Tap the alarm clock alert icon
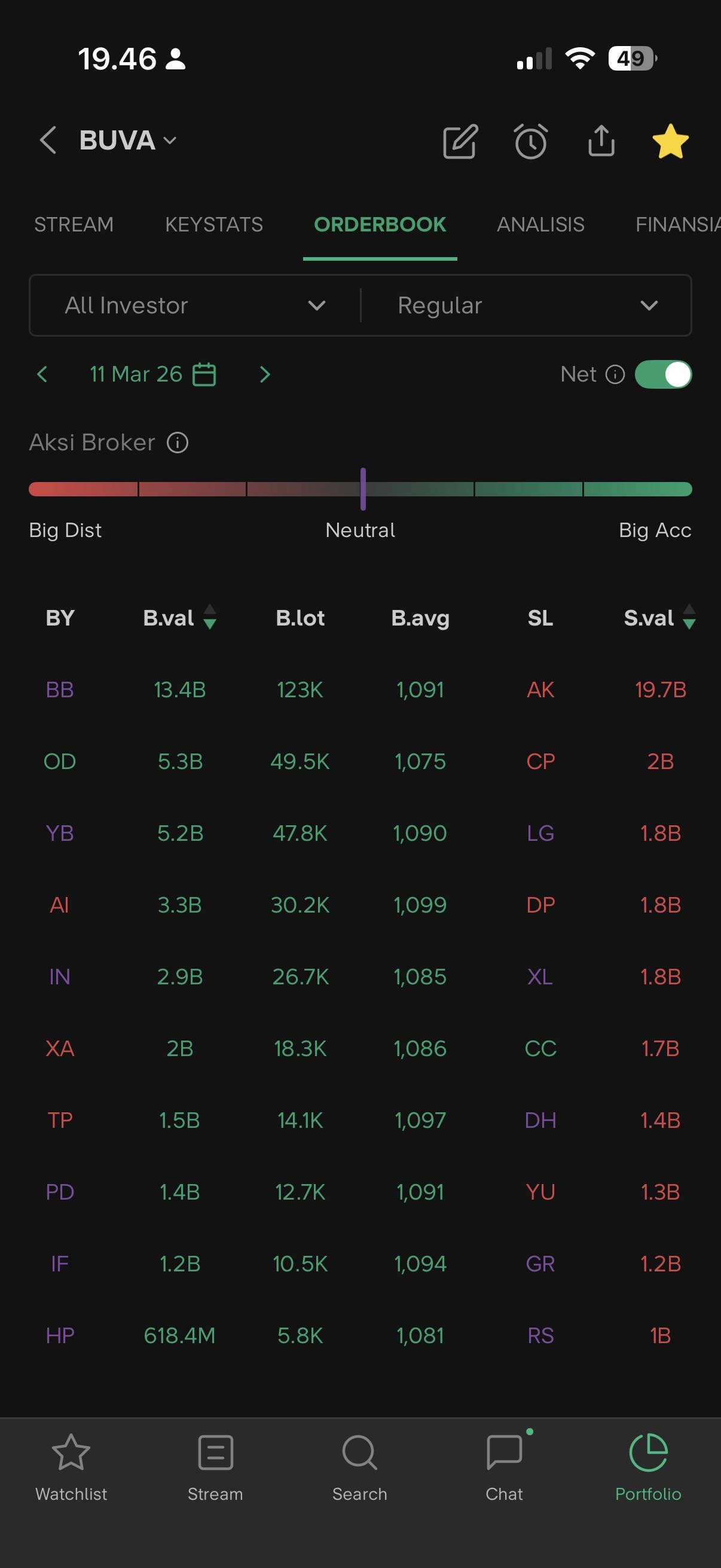This screenshot has height=1568, width=721. (x=530, y=141)
